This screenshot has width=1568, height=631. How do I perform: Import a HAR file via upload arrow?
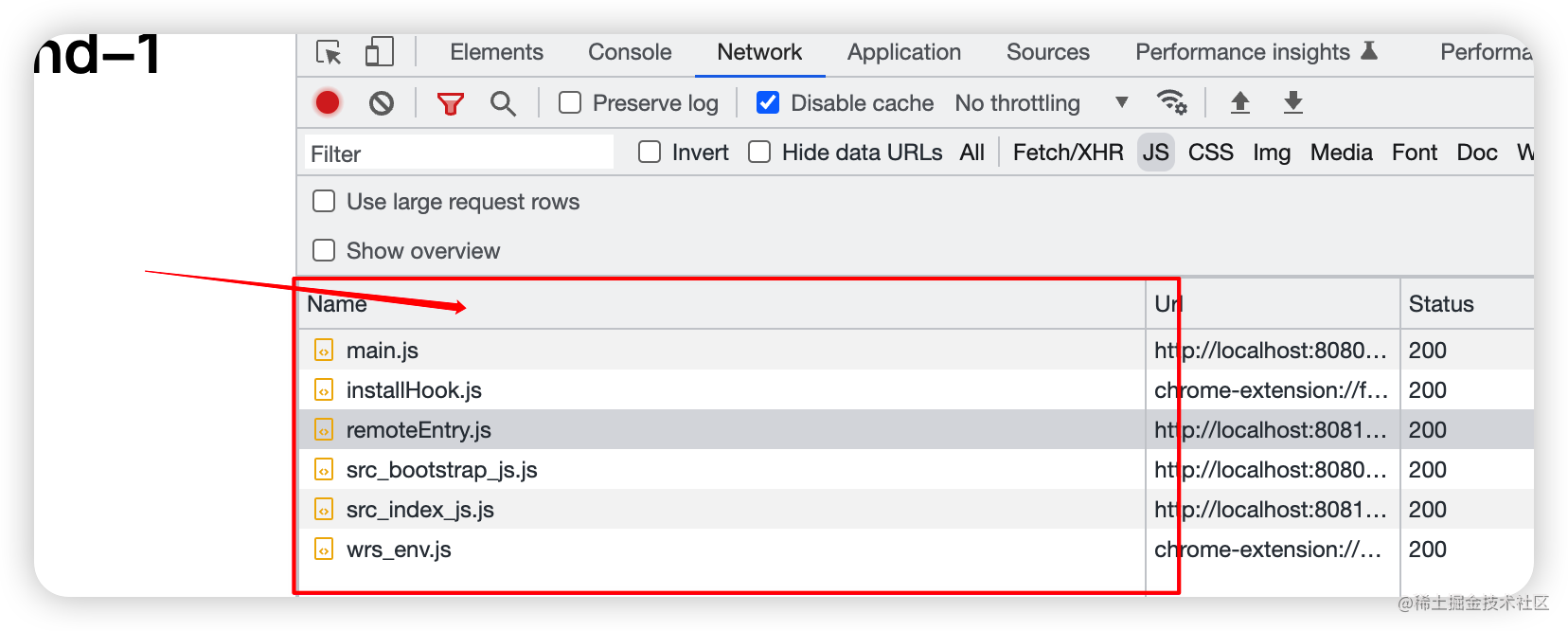coord(1240,102)
